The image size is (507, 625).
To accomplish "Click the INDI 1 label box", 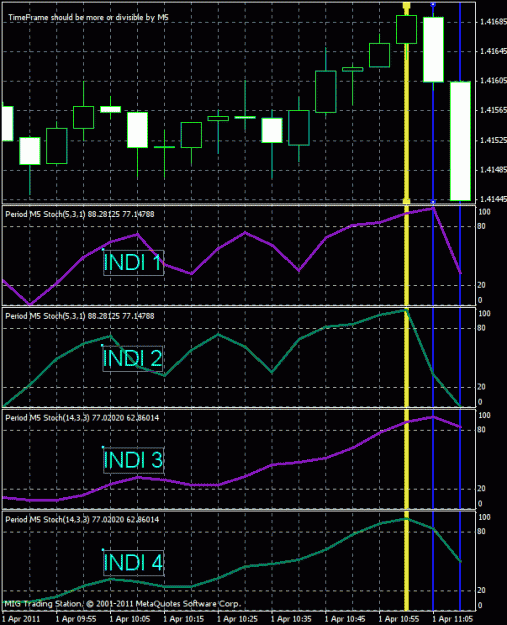I will tap(133, 262).
